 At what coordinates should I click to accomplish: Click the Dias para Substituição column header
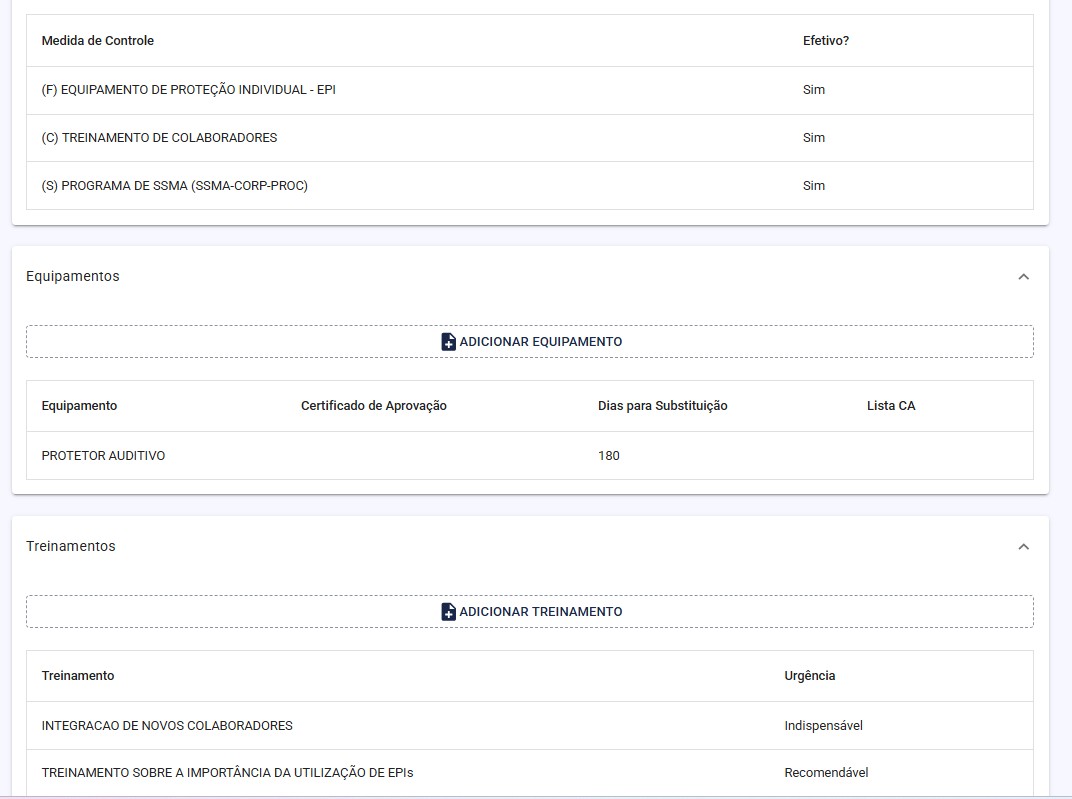point(662,406)
